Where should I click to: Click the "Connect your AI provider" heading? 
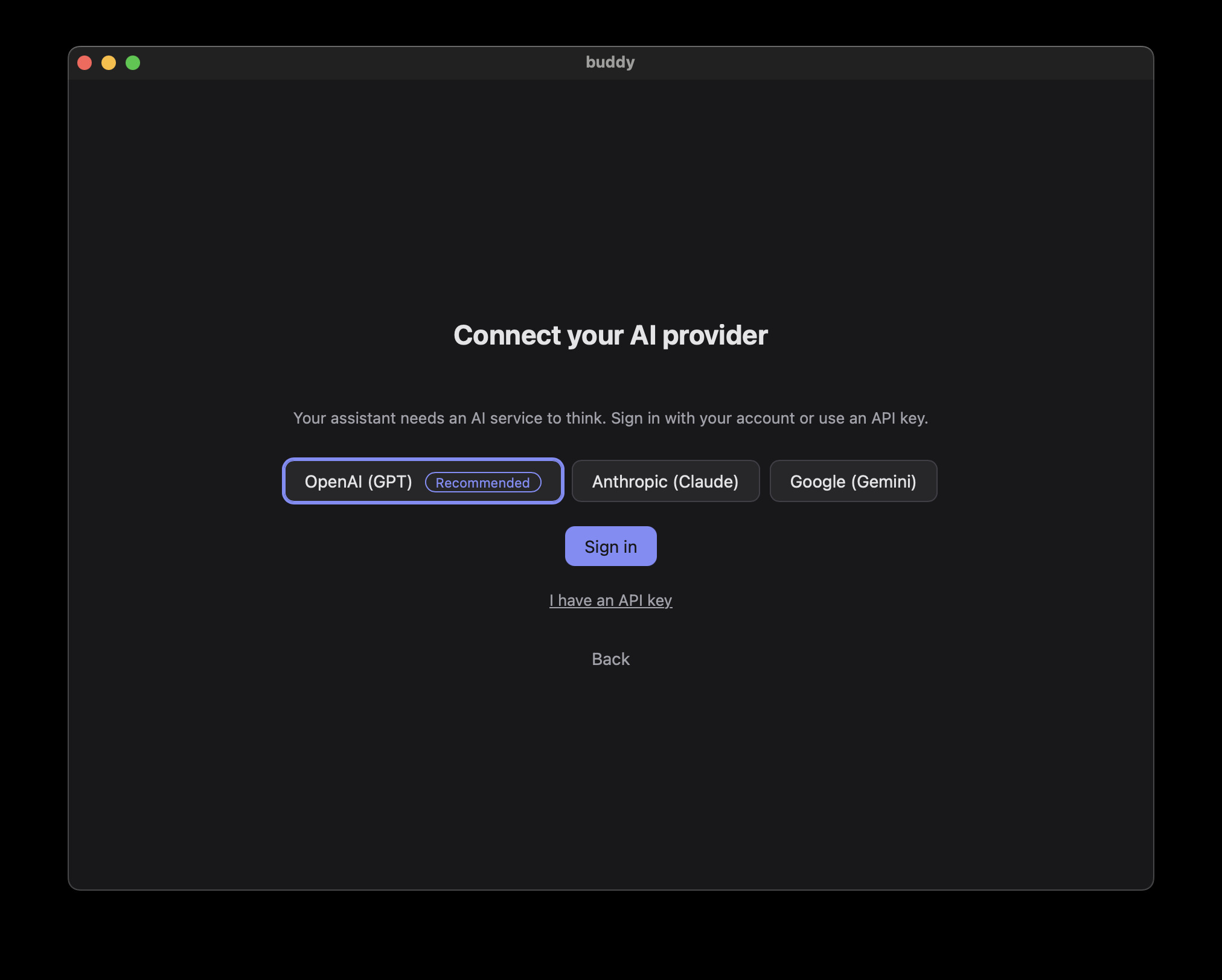(x=610, y=336)
